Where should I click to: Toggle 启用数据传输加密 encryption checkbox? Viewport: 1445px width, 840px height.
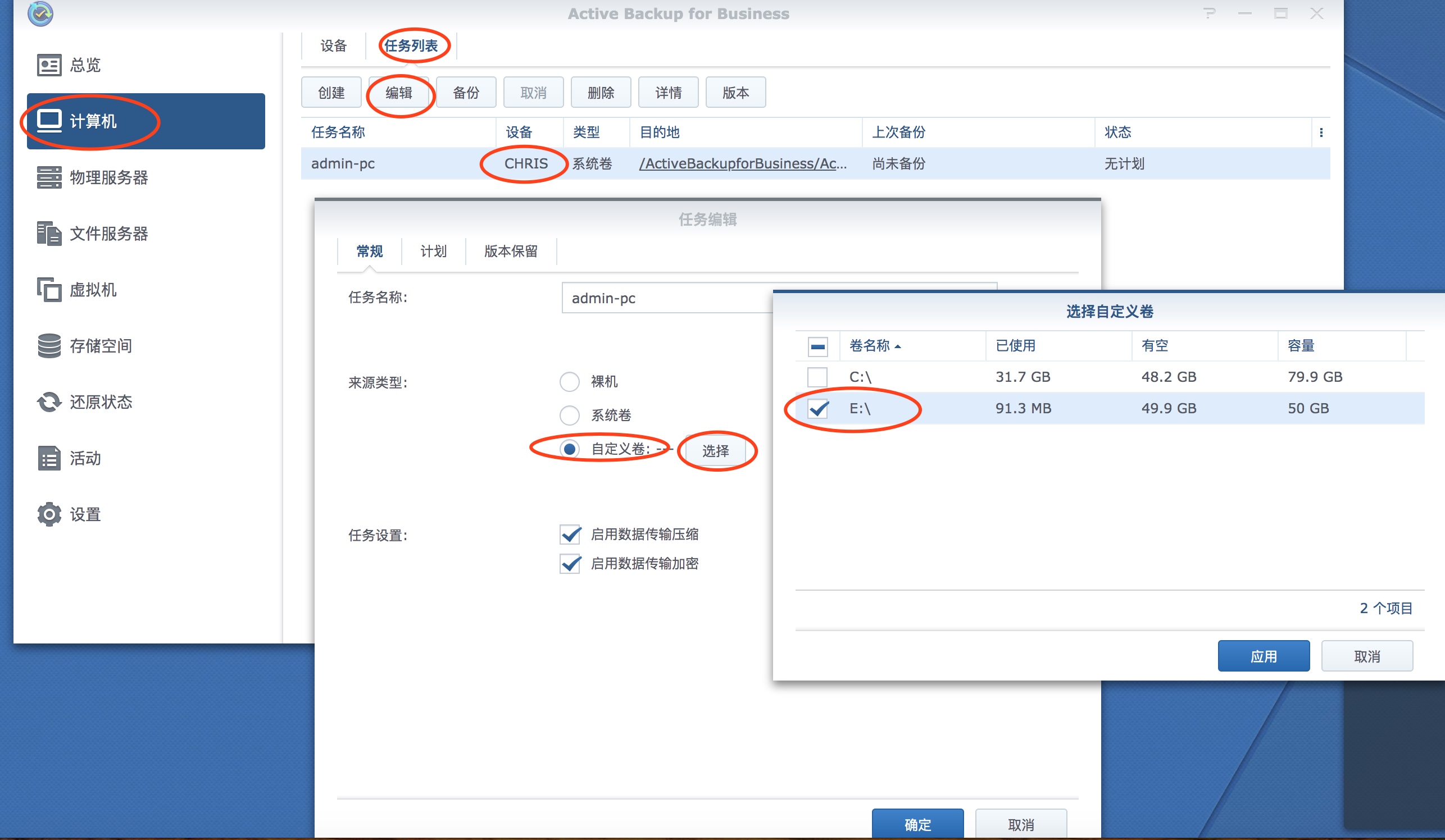pyautogui.click(x=571, y=564)
